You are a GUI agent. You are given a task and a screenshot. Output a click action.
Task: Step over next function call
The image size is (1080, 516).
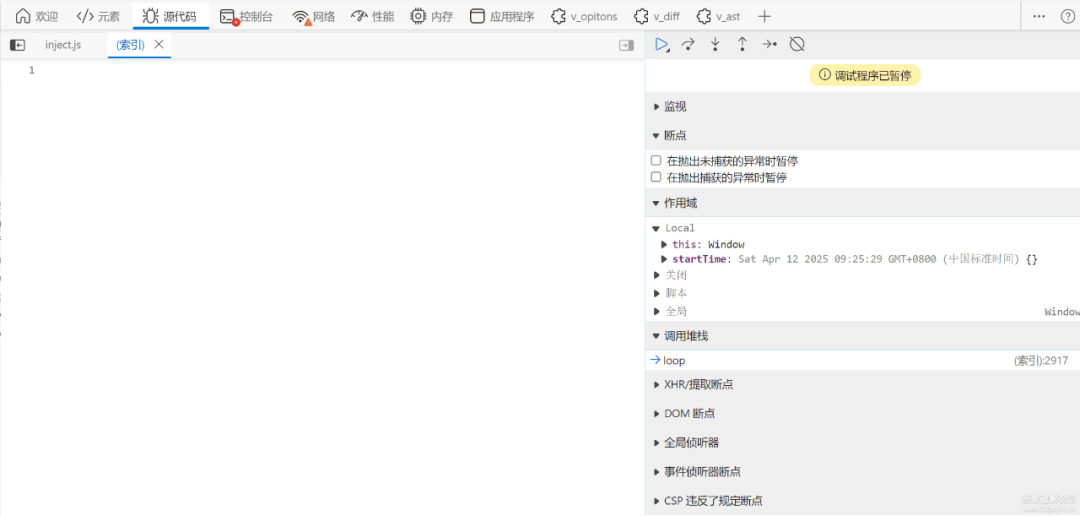pos(687,45)
